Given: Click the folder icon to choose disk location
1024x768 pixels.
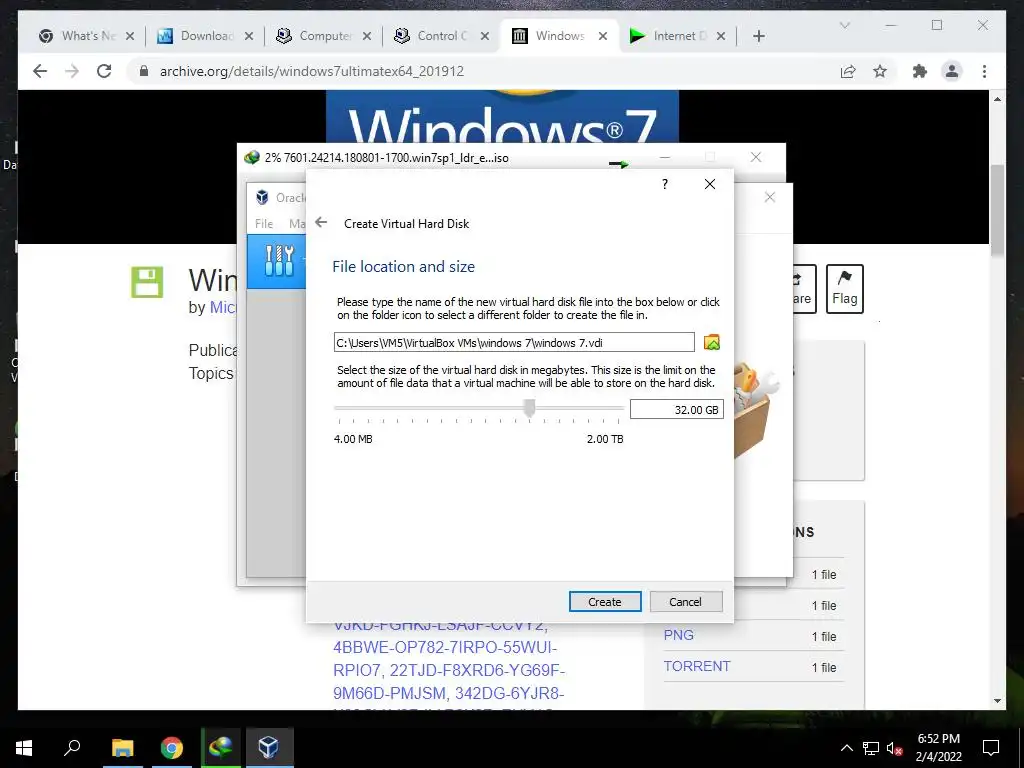Looking at the screenshot, I should 711,342.
